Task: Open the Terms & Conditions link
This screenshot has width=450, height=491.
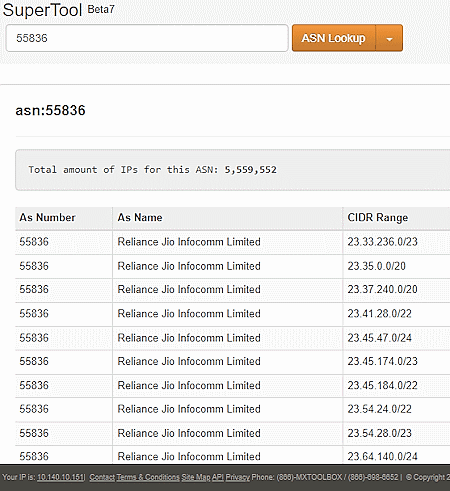Action: pyautogui.click(x=148, y=477)
